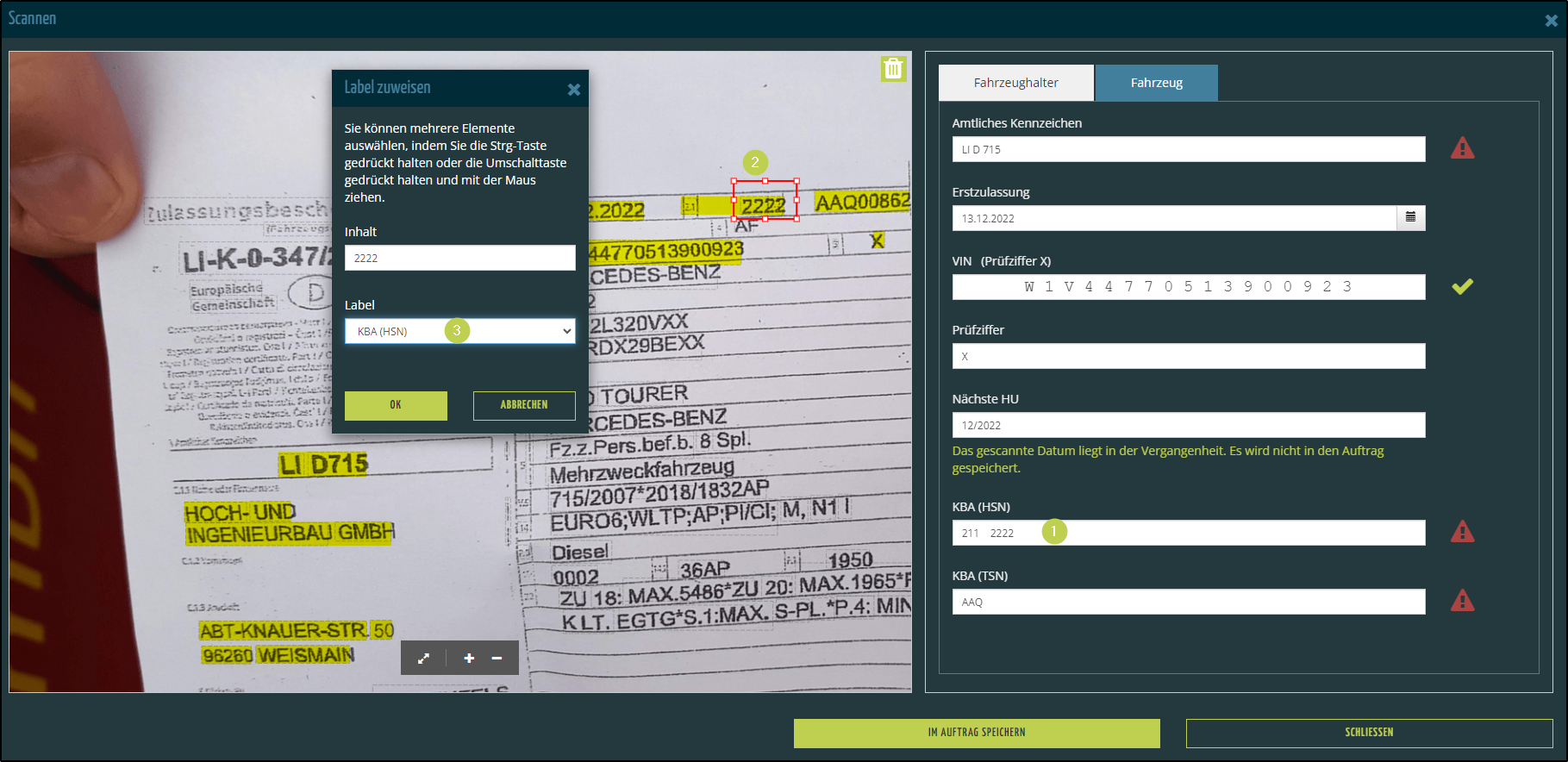This screenshot has height=762, width=1568.
Task: Open the Erstzulassung calendar picker
Action: coord(1410,218)
